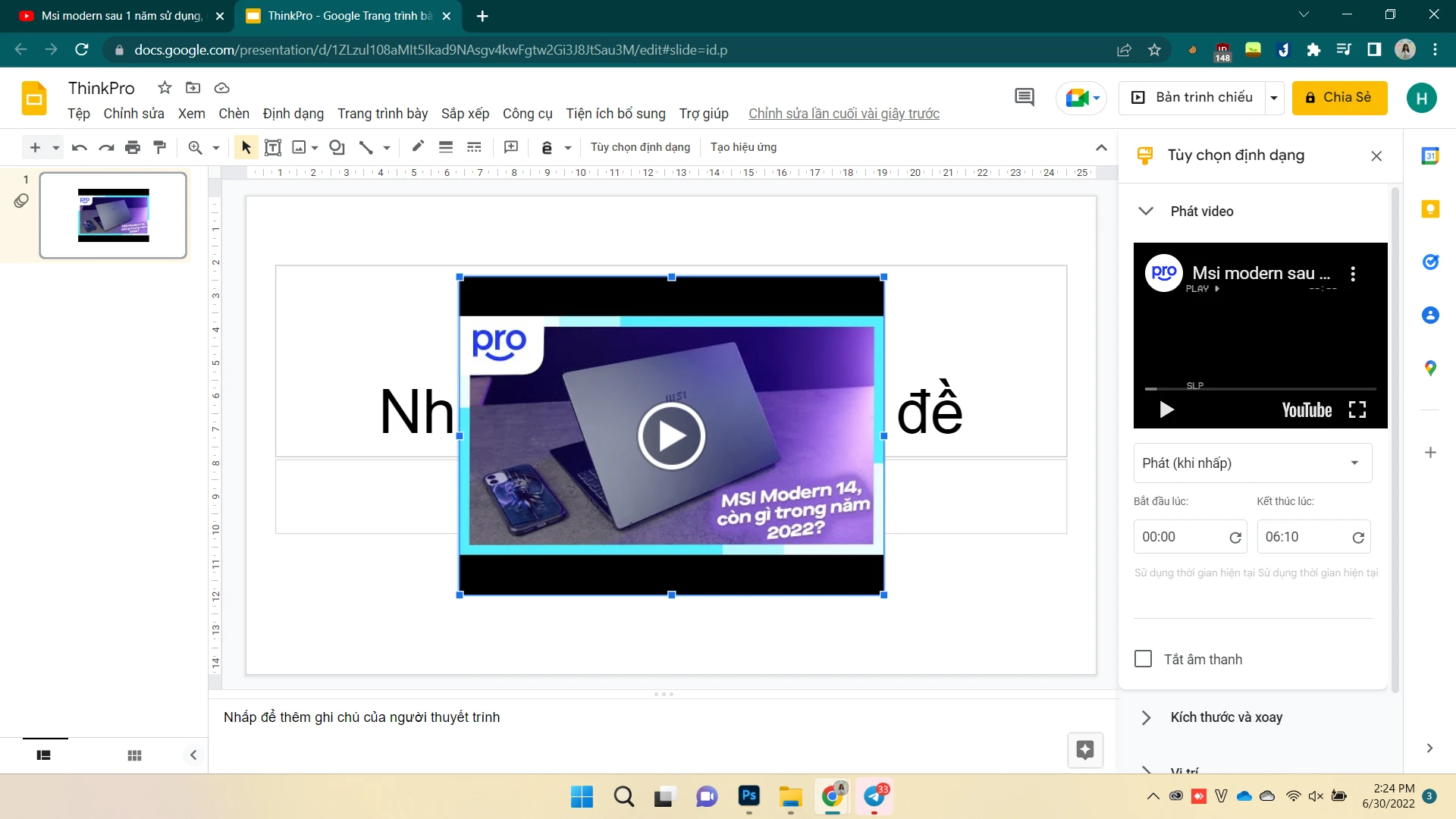The width and height of the screenshot is (1456, 819).
Task: Open the Tiện ích bổ sung menu
Action: coord(615,114)
